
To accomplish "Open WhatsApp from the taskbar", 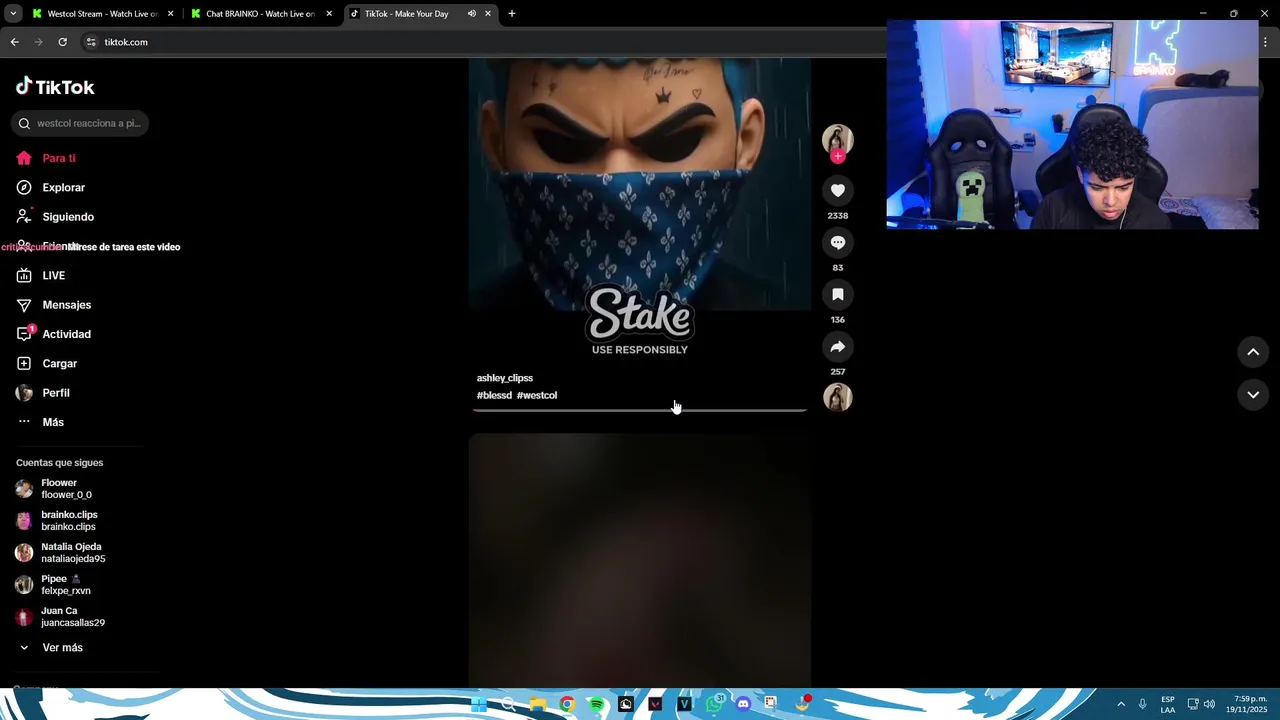I will pyautogui.click(x=714, y=704).
